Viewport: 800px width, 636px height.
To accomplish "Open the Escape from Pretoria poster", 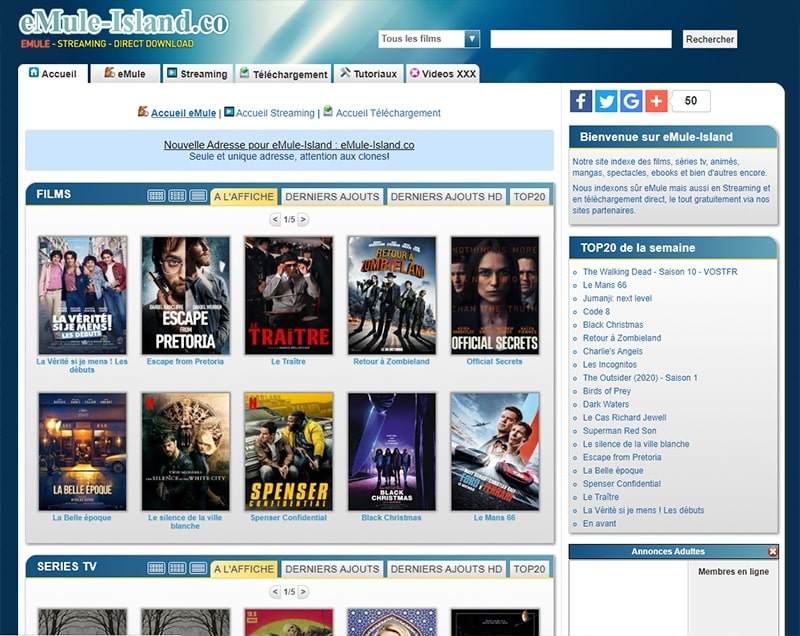I will [186, 295].
